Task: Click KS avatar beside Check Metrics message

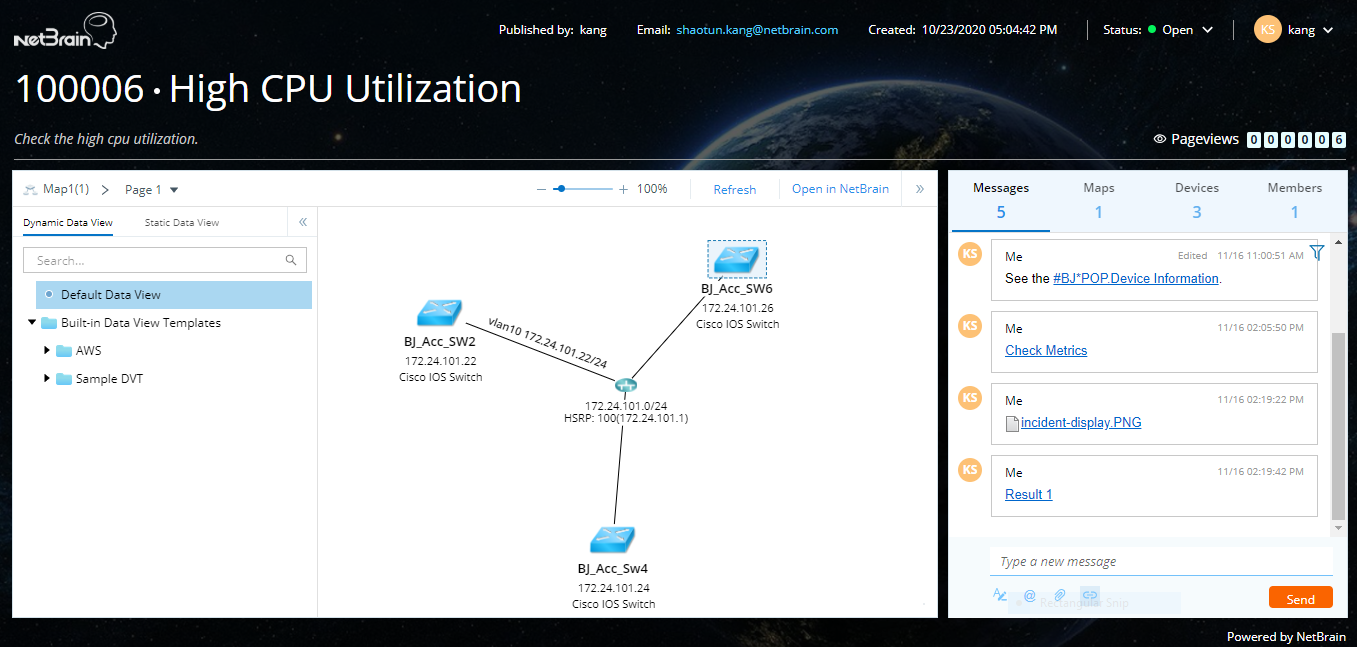Action: pos(969,326)
